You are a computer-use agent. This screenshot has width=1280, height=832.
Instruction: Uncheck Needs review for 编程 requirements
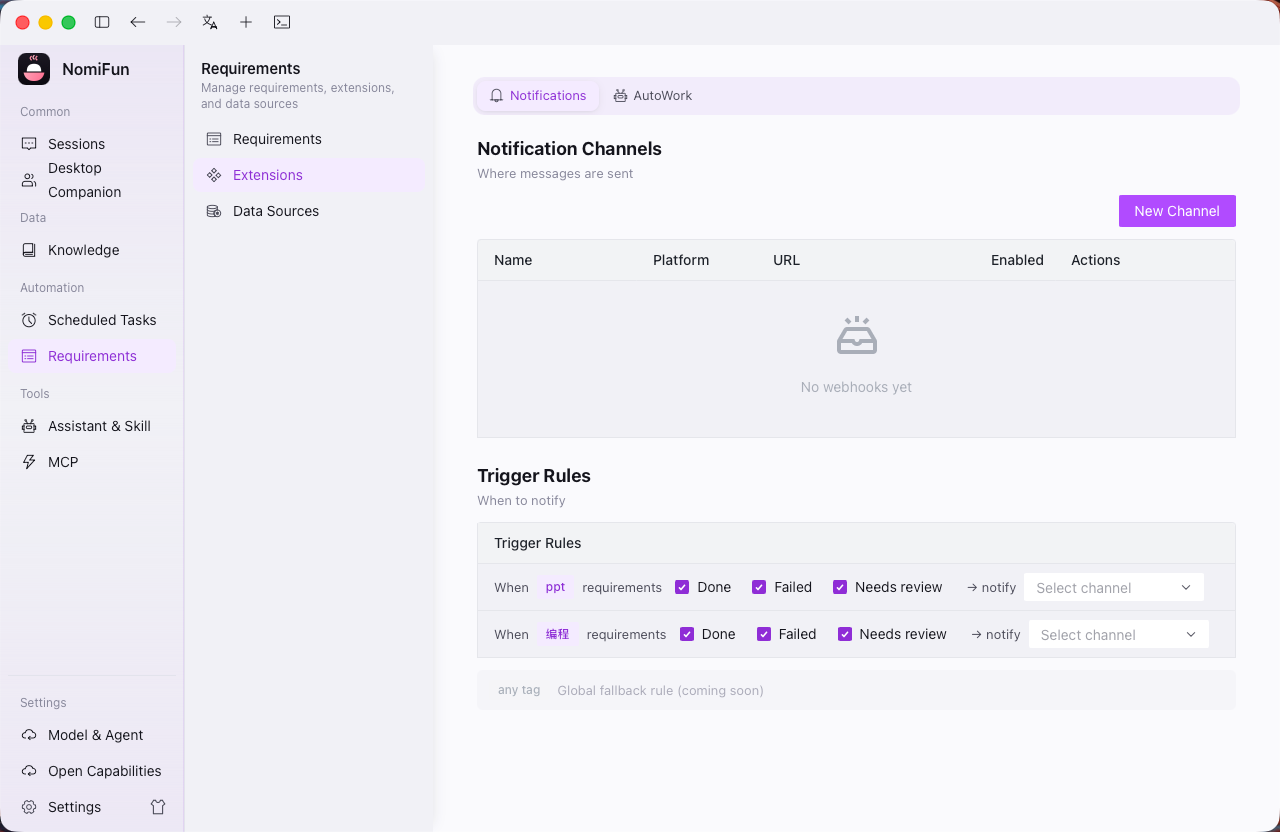point(845,634)
